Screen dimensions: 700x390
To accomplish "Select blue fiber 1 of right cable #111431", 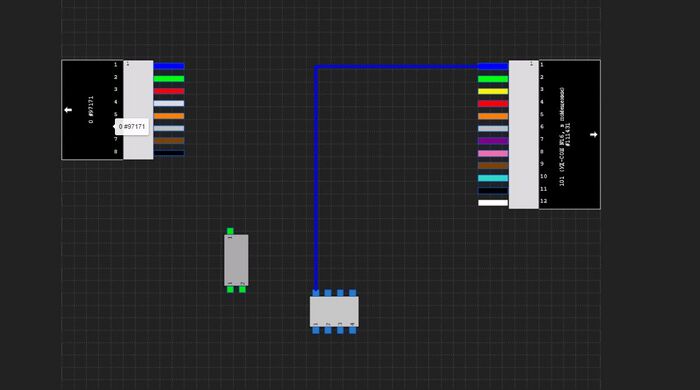I will [x=493, y=66].
